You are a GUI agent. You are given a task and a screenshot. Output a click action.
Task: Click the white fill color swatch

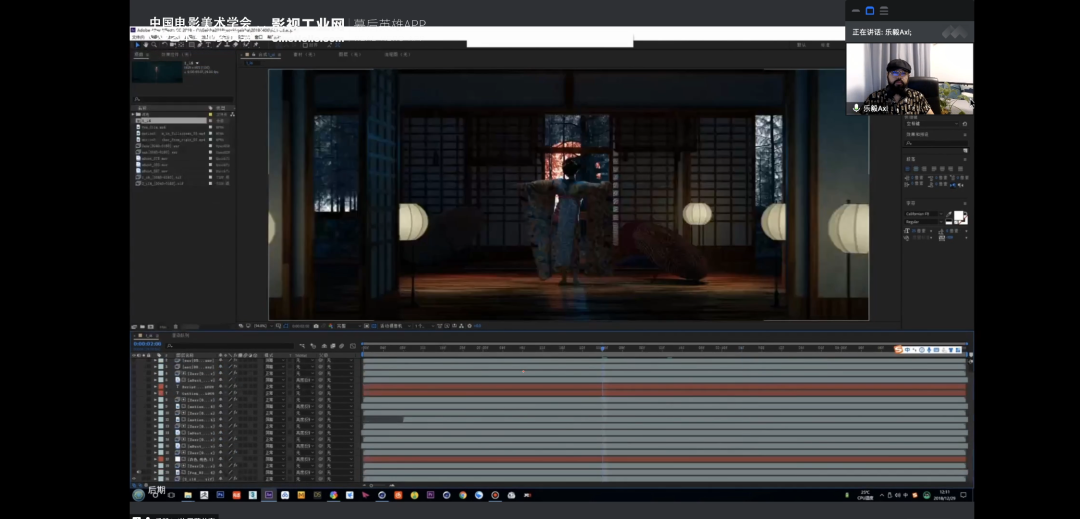pyautogui.click(x=960, y=216)
